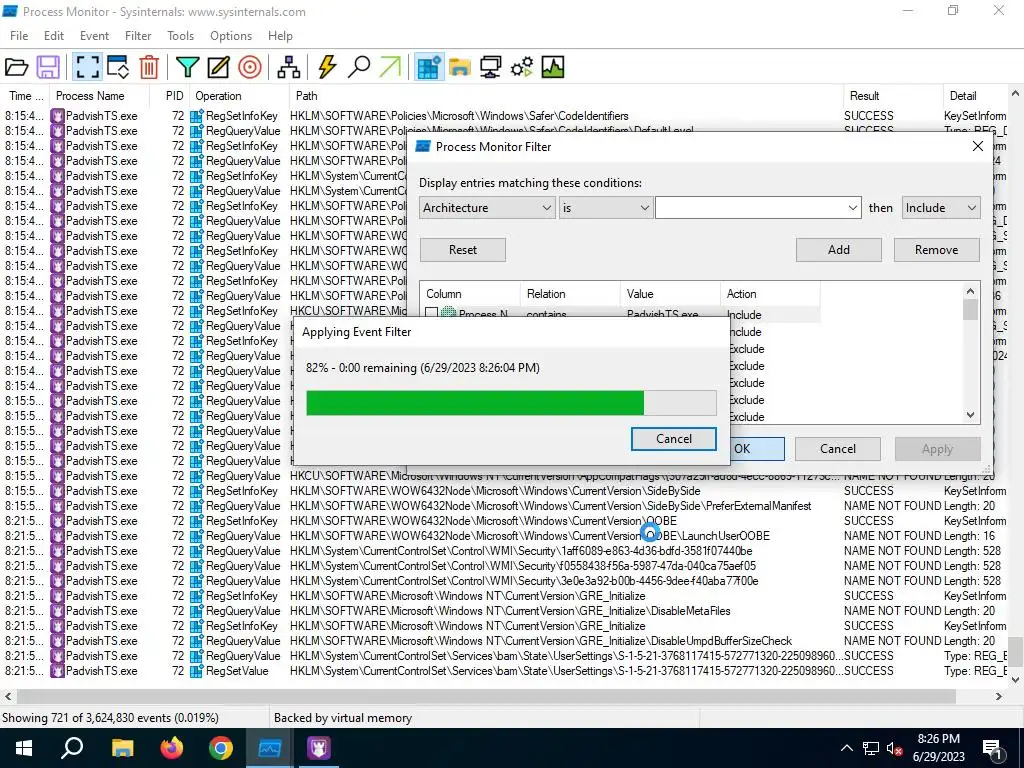Toggle the Show Profiling Events chart icon
The width and height of the screenshot is (1024, 768).
tap(552, 67)
